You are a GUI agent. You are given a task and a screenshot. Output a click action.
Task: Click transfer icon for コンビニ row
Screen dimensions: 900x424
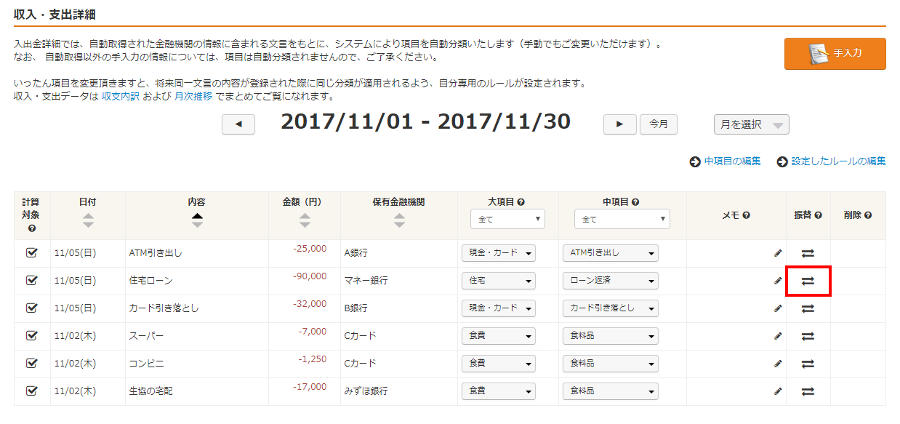[808, 364]
